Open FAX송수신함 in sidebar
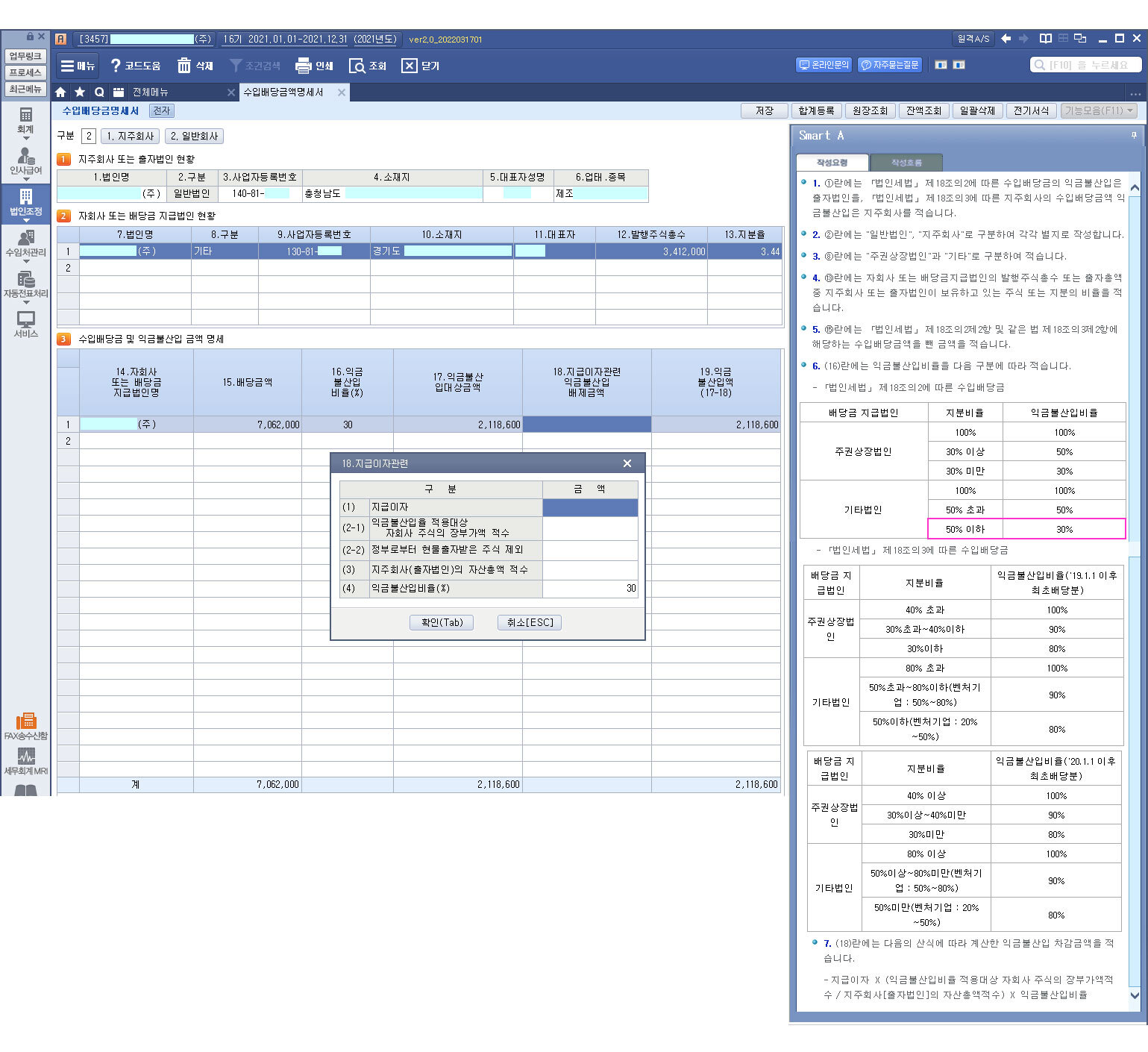Screen dimensions: 1148x1052 pyautogui.click(x=25, y=725)
